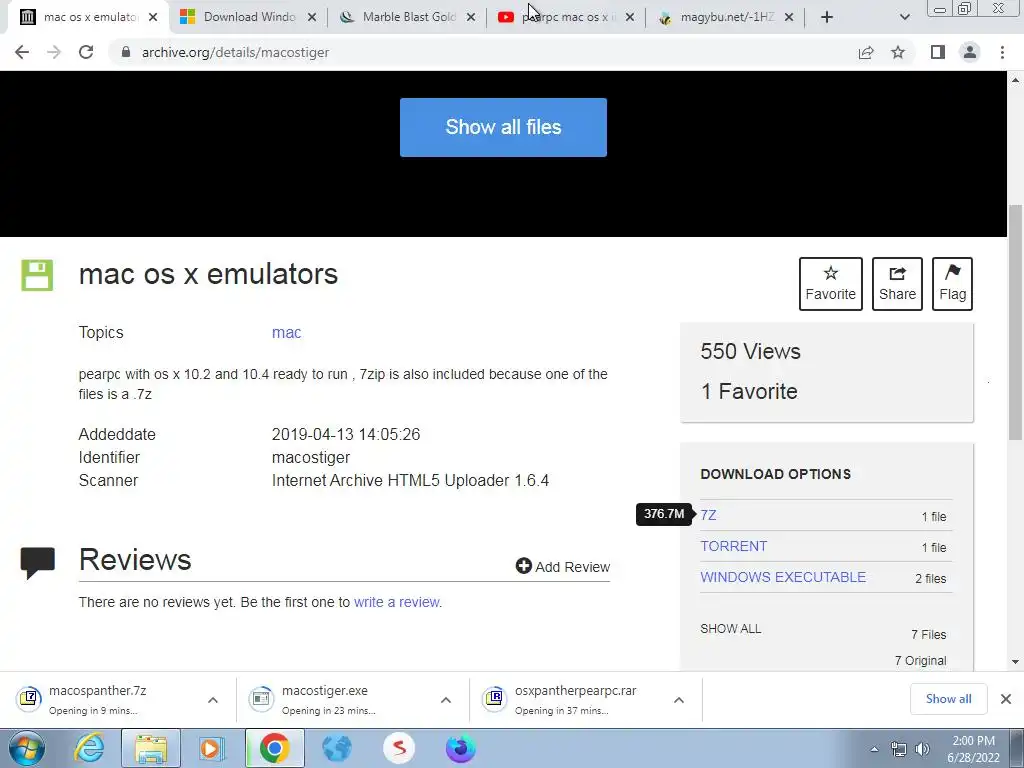
Task: Open the mac topic link
Action: [286, 332]
